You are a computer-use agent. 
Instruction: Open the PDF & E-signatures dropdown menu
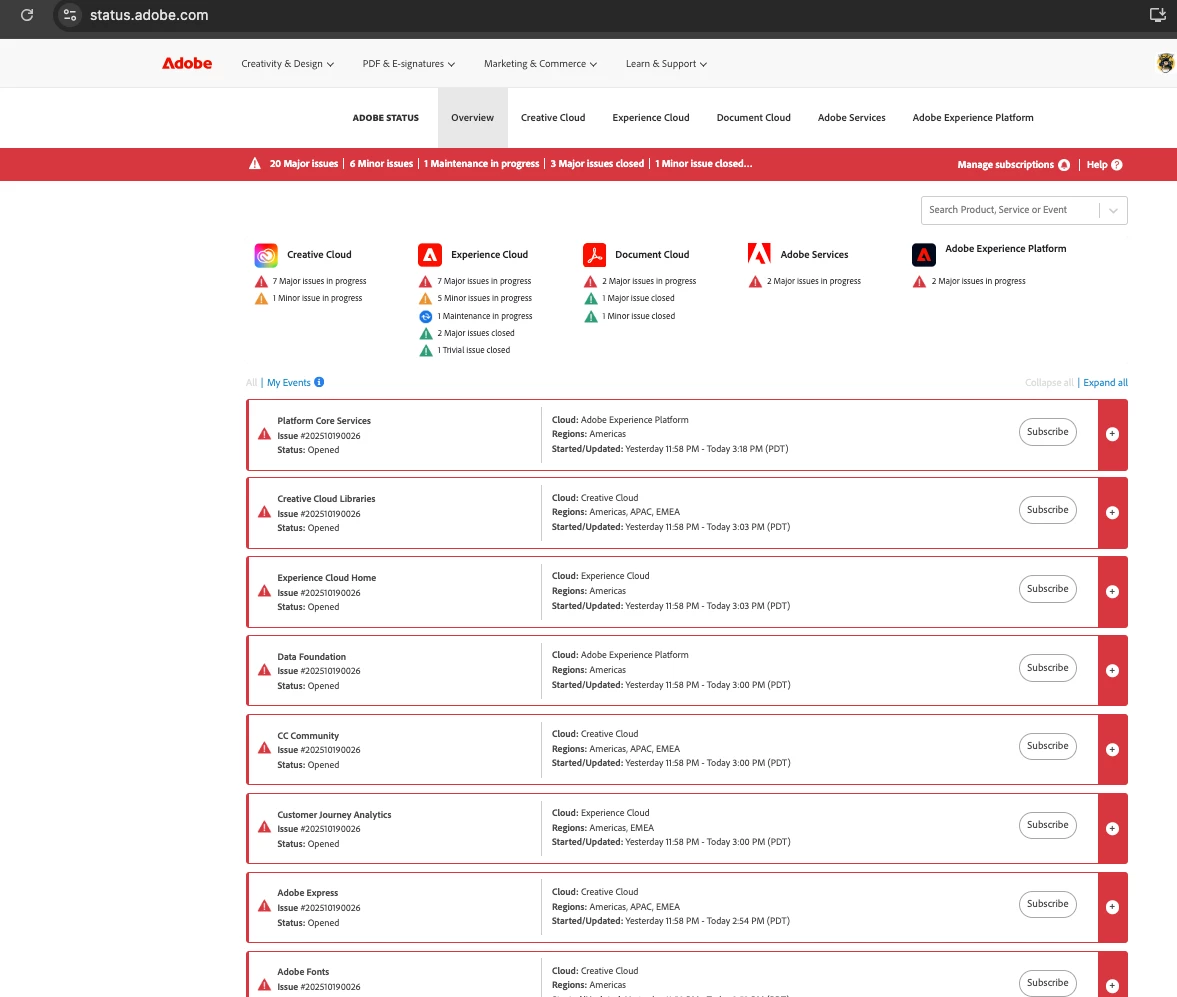click(x=409, y=64)
